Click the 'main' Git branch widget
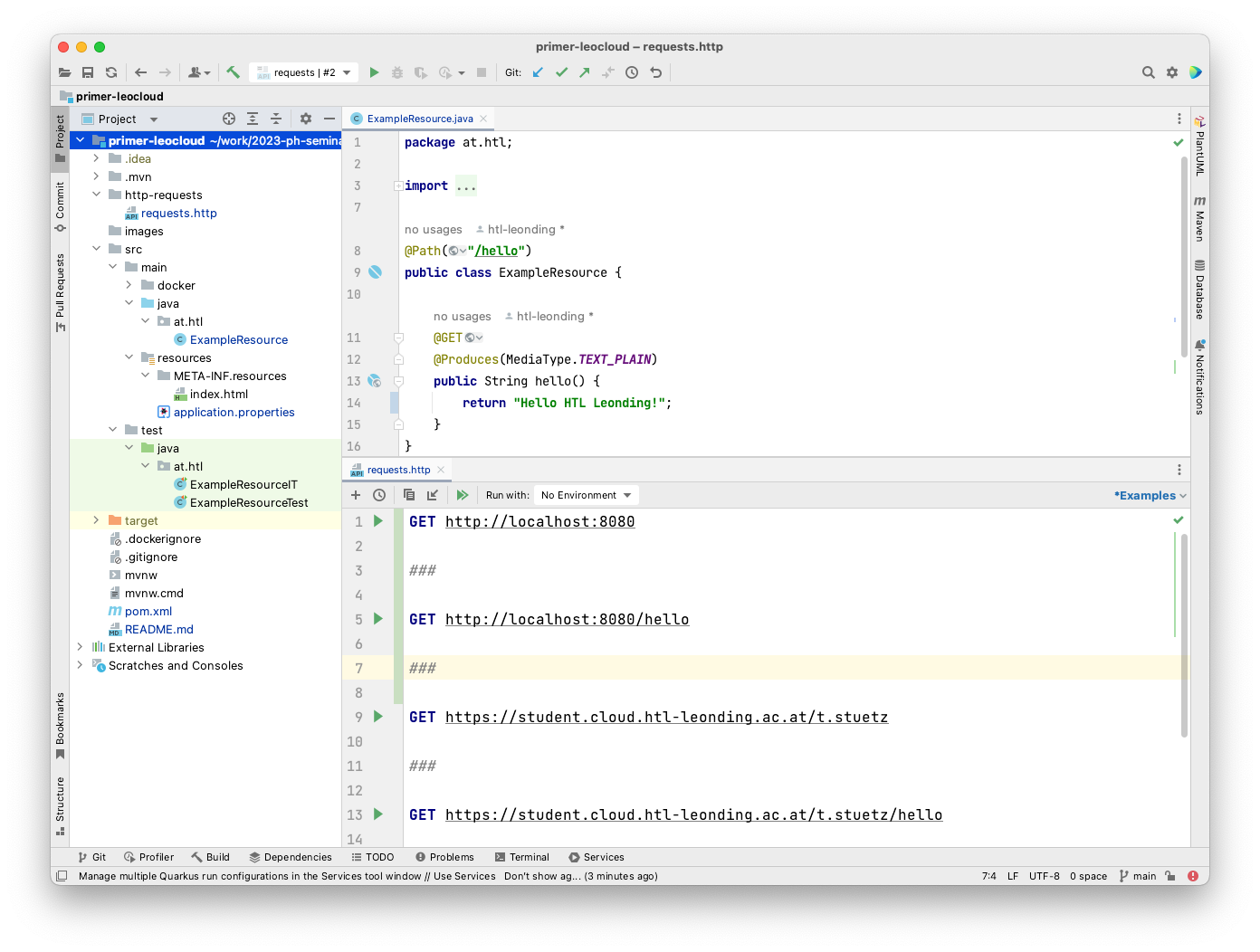This screenshot has width=1260, height=952. 1138,876
